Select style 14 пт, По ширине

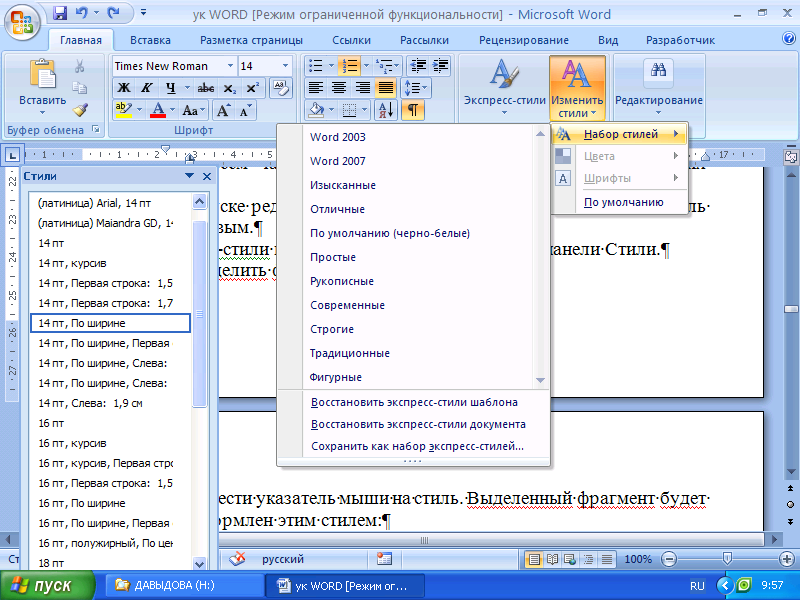click(110, 323)
